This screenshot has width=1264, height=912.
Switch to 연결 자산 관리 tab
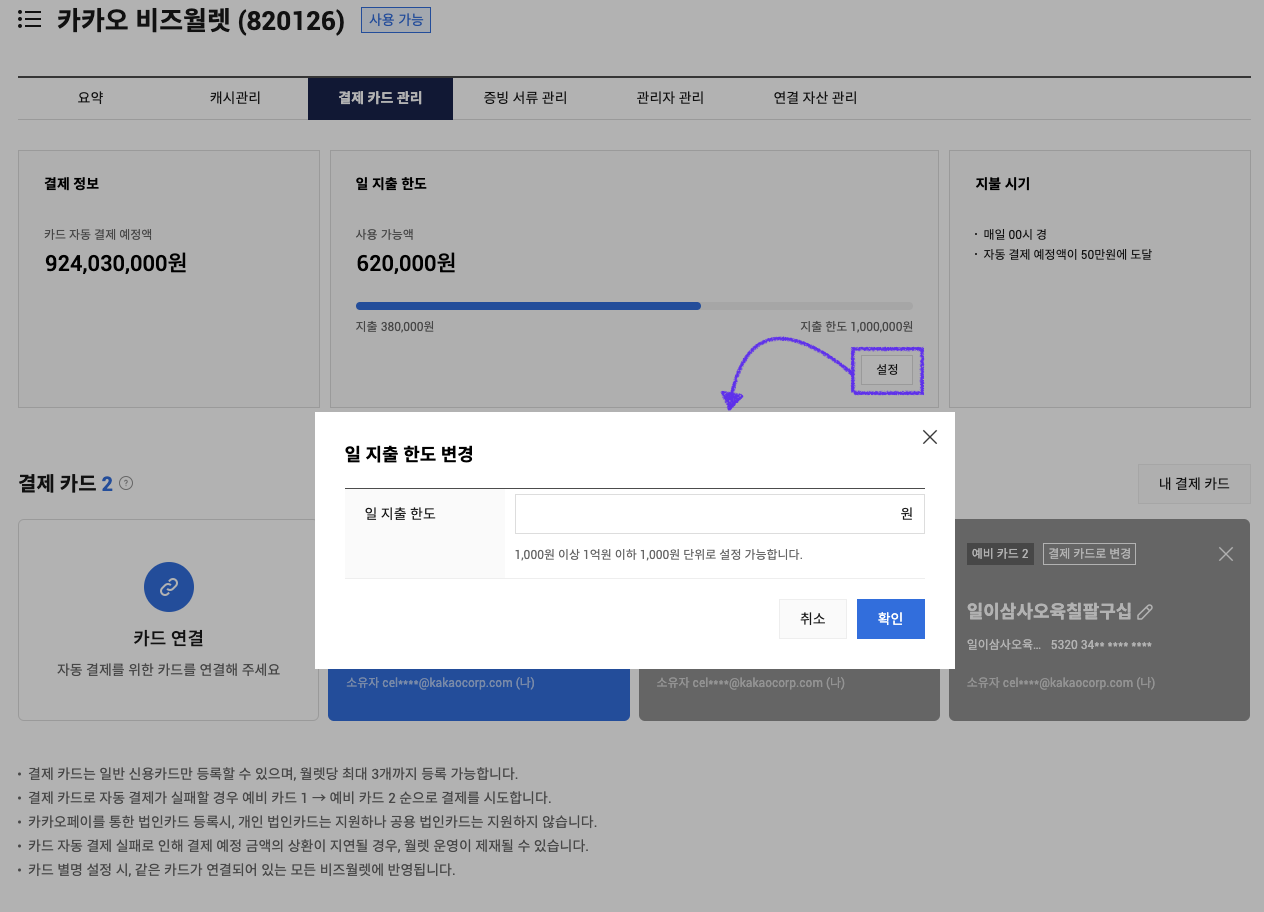(x=815, y=98)
